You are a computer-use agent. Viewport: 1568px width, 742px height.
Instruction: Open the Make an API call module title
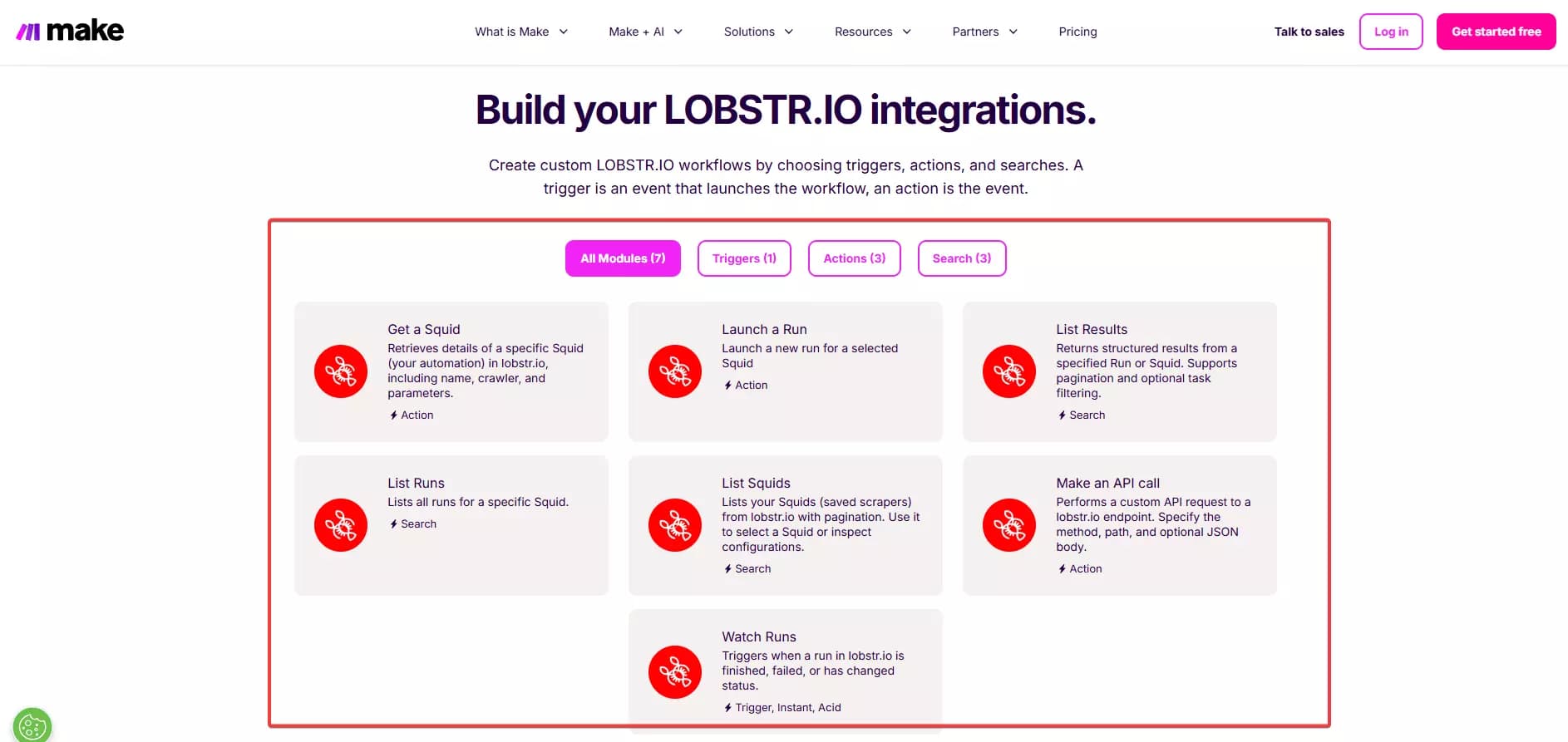1107,483
